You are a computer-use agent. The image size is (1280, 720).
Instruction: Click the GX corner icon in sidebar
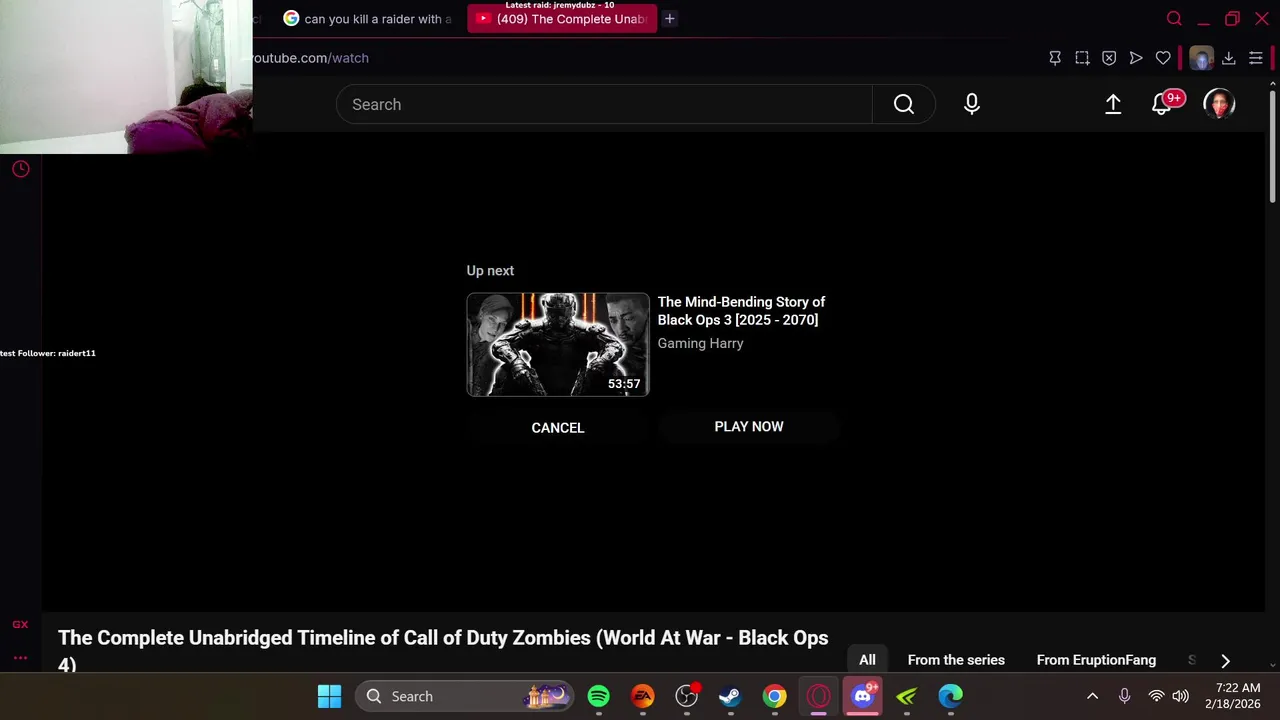[x=20, y=625]
